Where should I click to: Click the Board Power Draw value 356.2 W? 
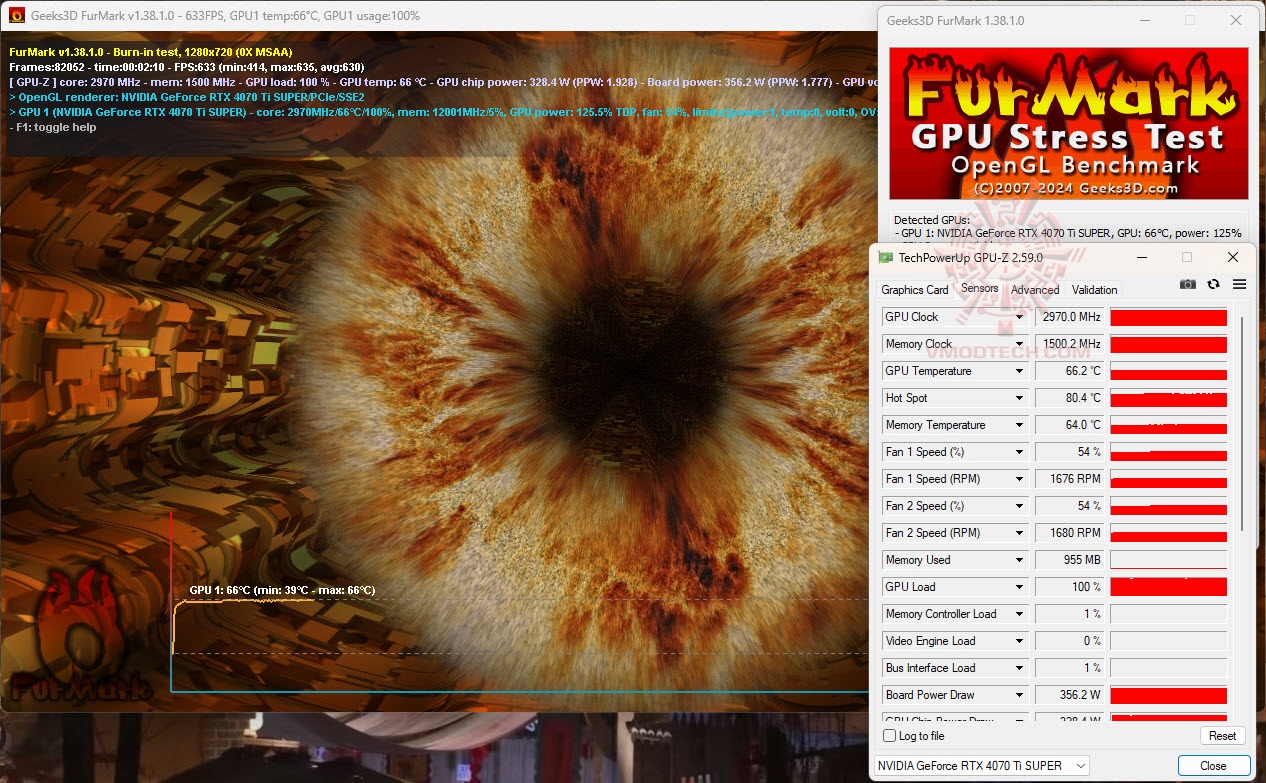point(1070,695)
